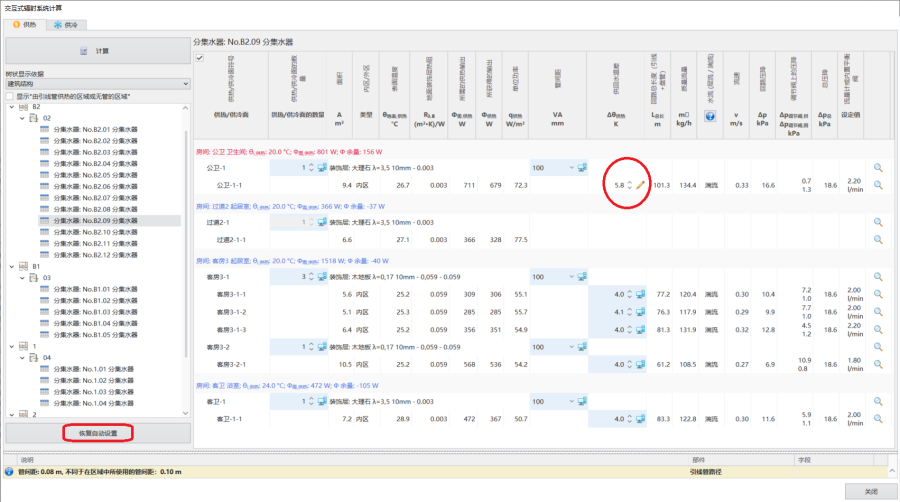Viewport: 900px width, 502px height.
Task: Click the 计算 calculate button
Action: pyautogui.click(x=98, y=51)
